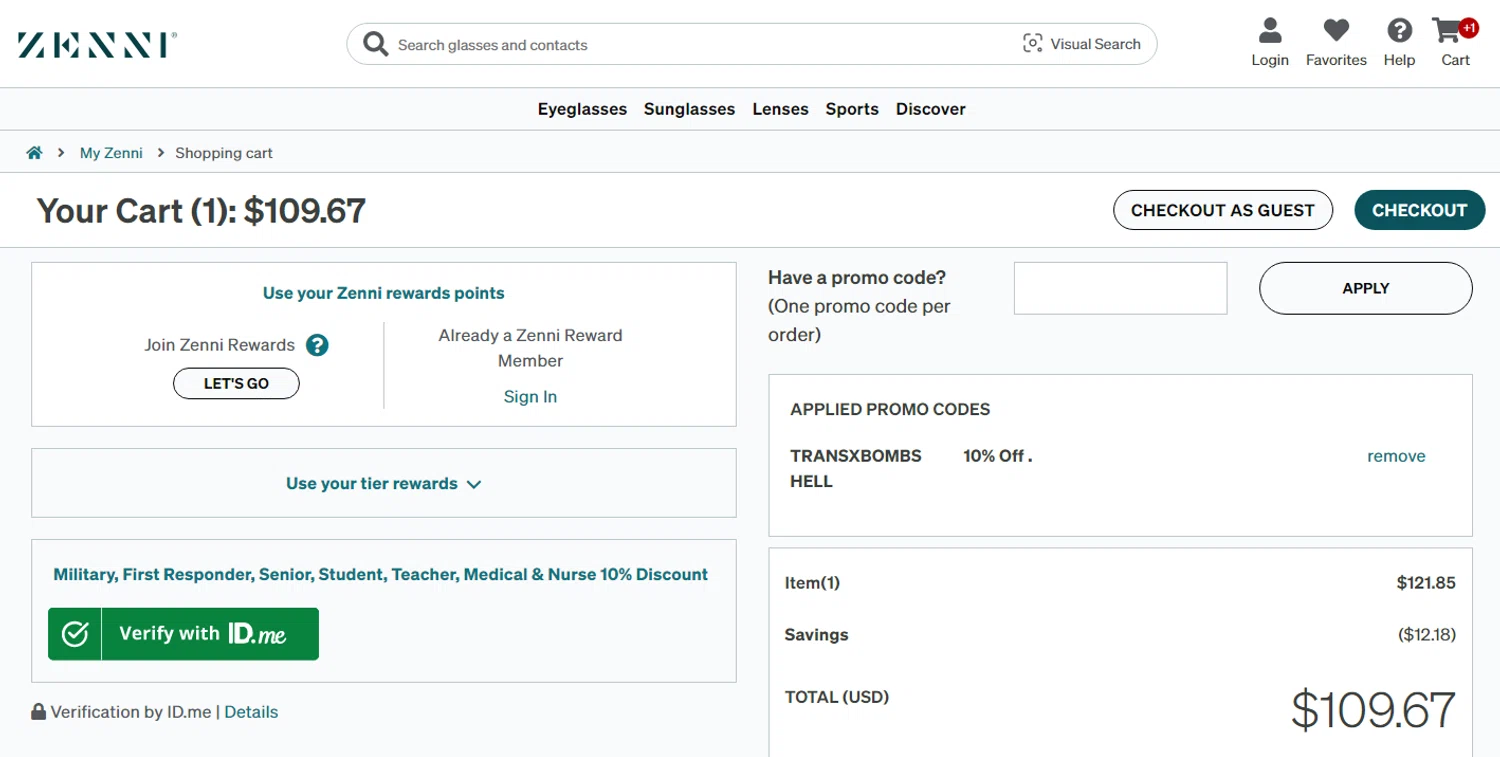The image size is (1500, 757).
Task: Open the Help question mark icon
Action: point(1399,32)
